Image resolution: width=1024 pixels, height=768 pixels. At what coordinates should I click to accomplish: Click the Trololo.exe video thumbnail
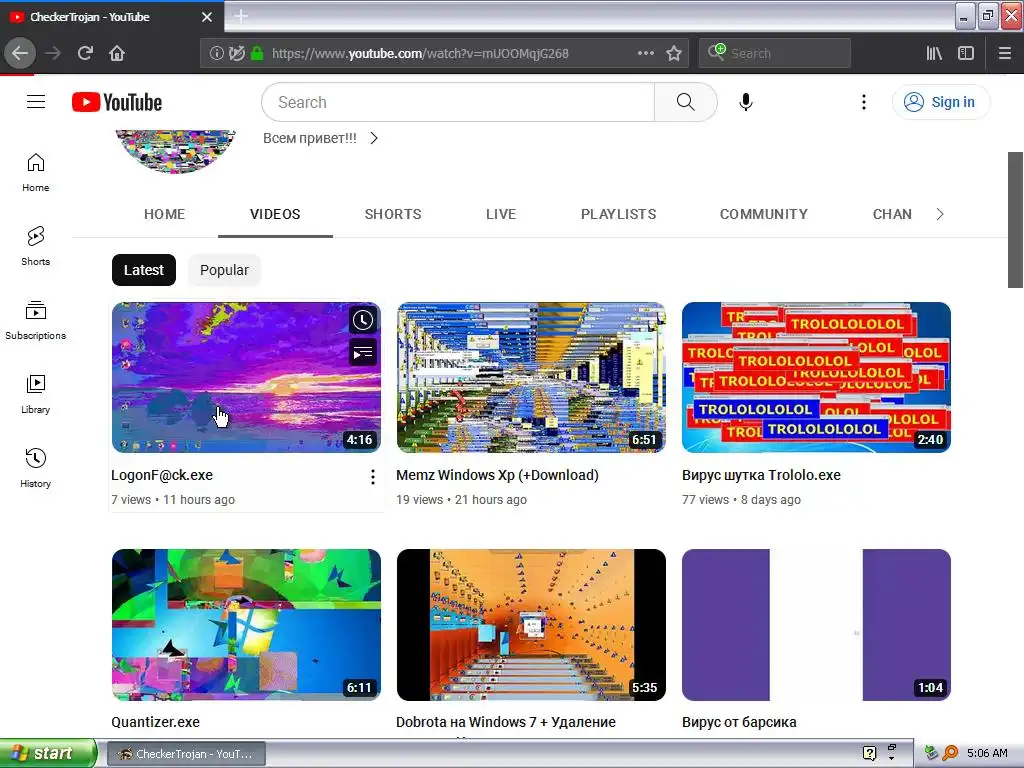pyautogui.click(x=816, y=377)
